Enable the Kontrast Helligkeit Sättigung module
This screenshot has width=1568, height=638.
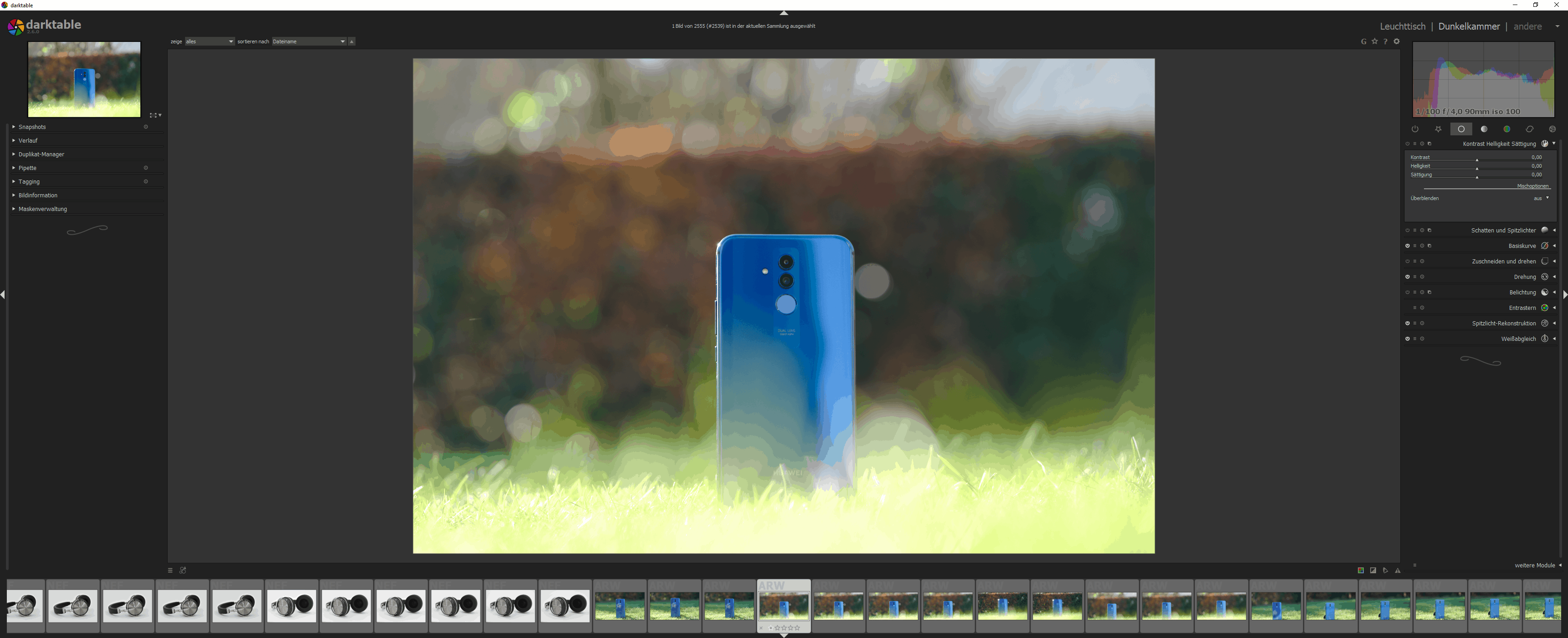coord(1407,144)
